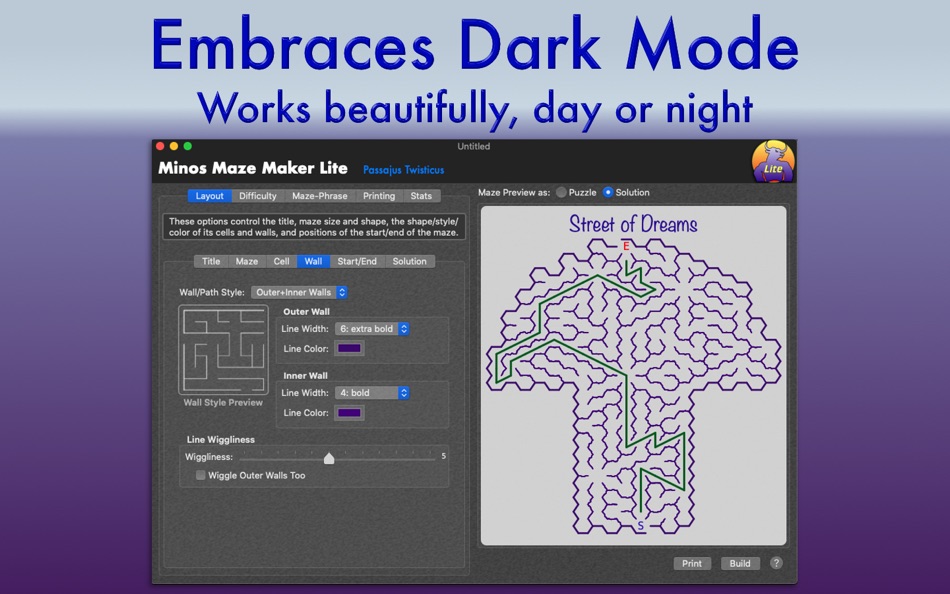Open Outer Wall Line Width dropdown
The width and height of the screenshot is (950, 594).
[372, 329]
